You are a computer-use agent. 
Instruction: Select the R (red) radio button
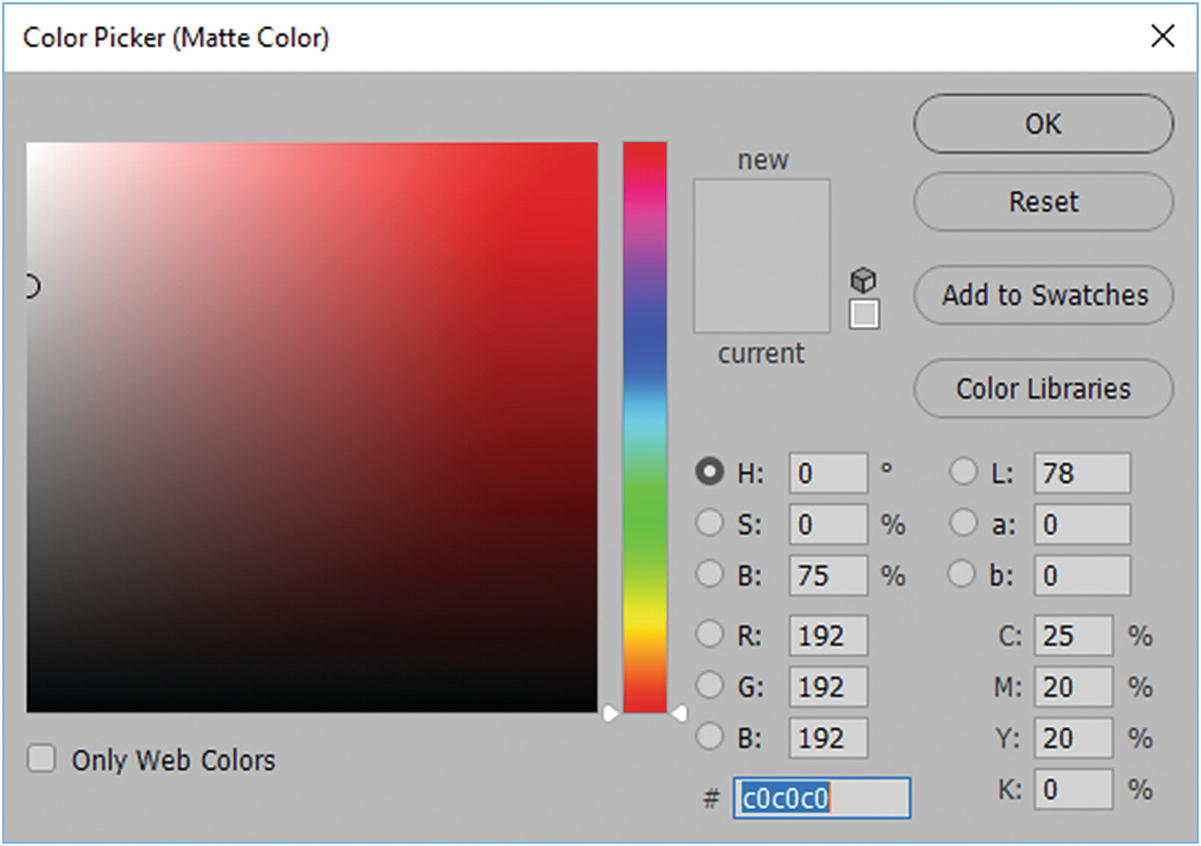pyautogui.click(x=710, y=634)
